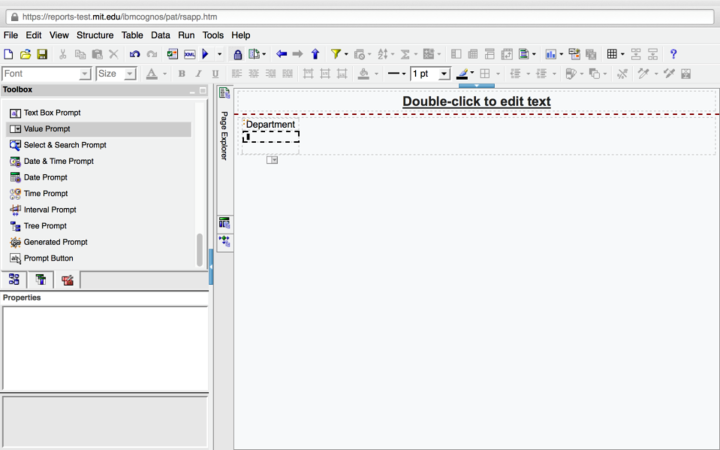Click the Filter funnel icon
The width and height of the screenshot is (720, 450).
[x=336, y=54]
